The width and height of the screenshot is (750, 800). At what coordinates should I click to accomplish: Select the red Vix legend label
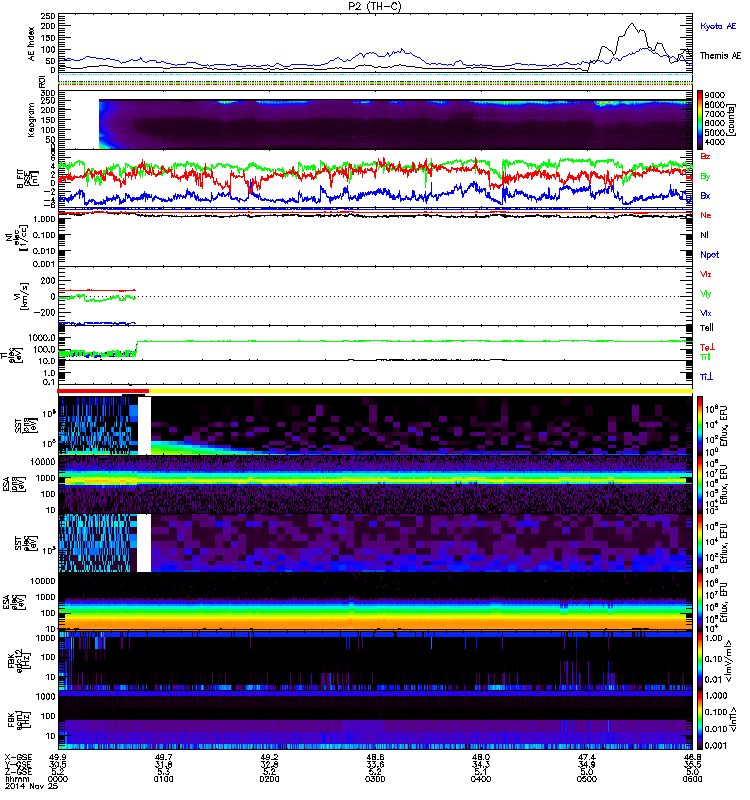pyautogui.click(x=706, y=274)
